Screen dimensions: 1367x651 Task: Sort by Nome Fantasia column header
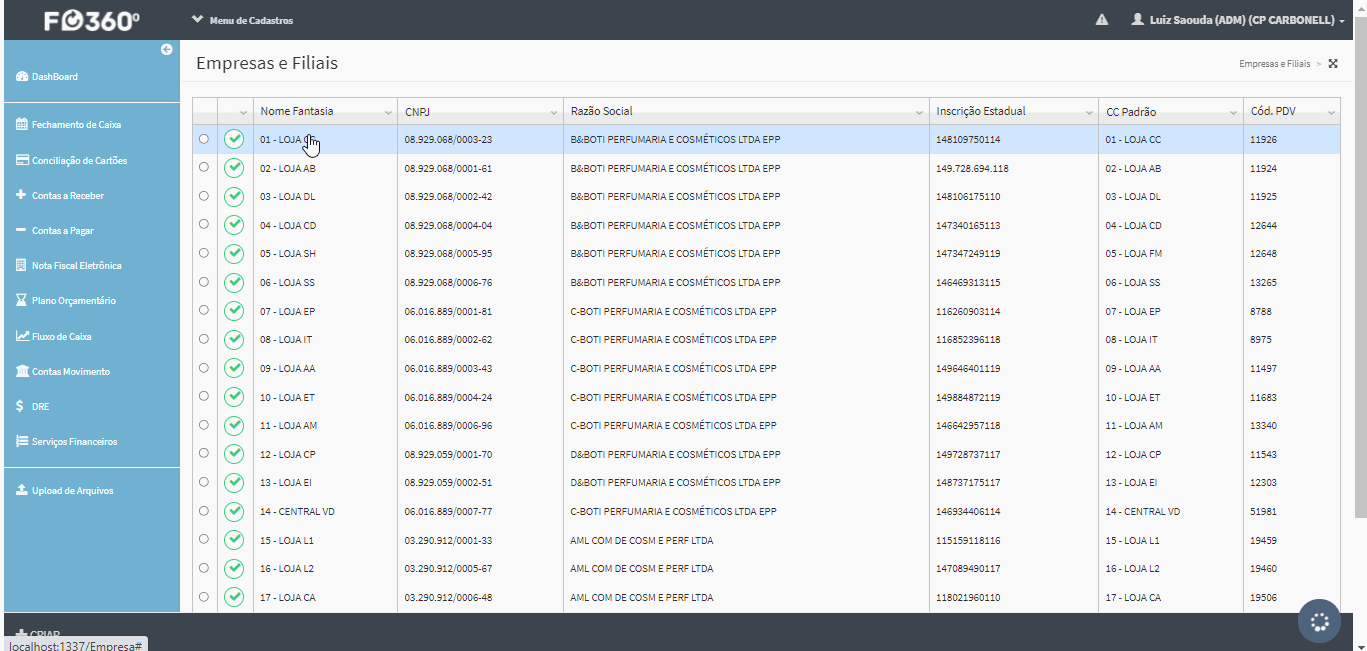(297, 111)
